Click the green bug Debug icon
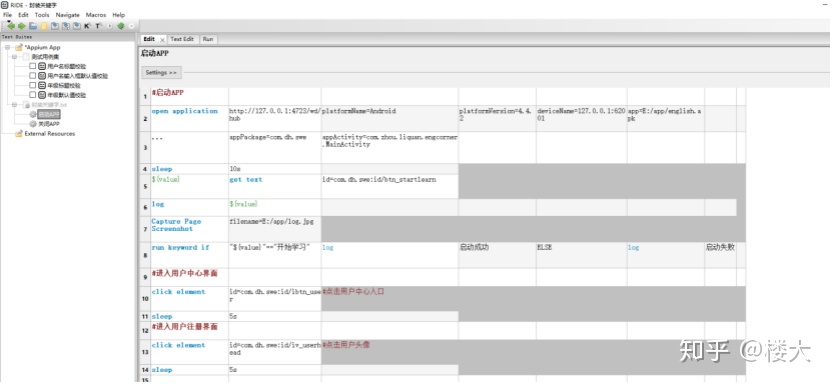 point(120,26)
